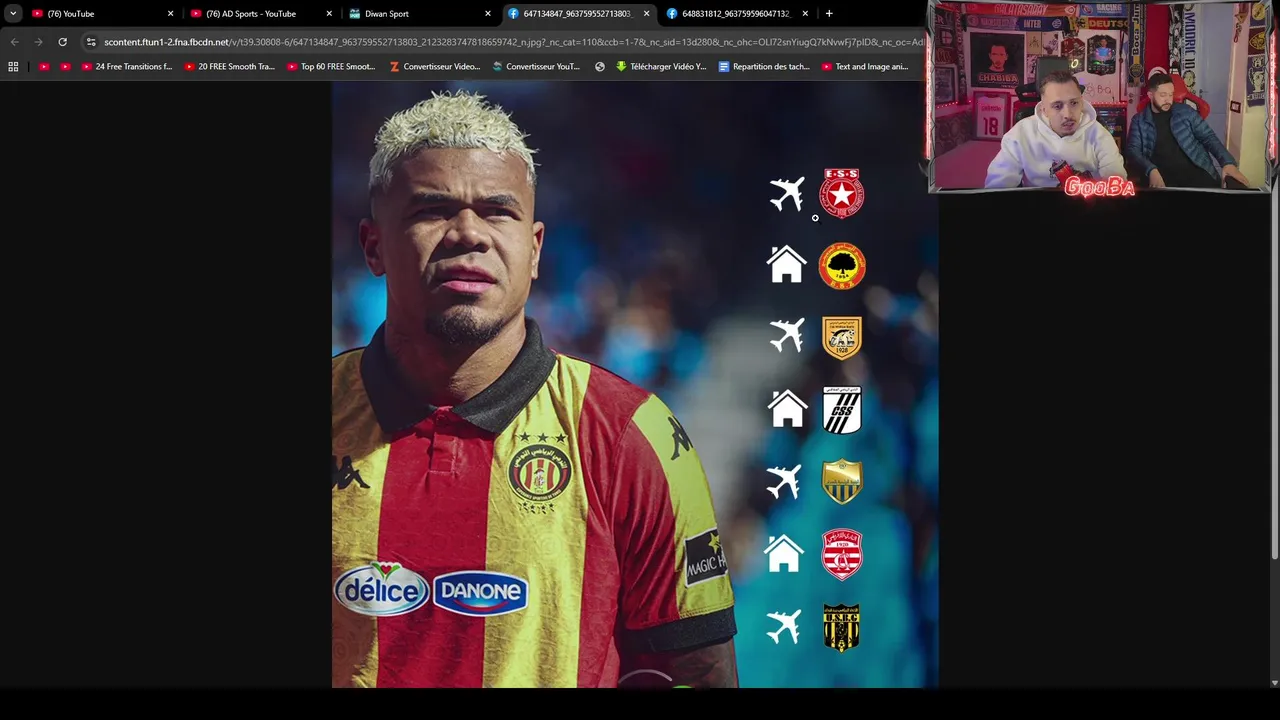
Task: Close the Diwan Sport tab
Action: [x=488, y=14]
